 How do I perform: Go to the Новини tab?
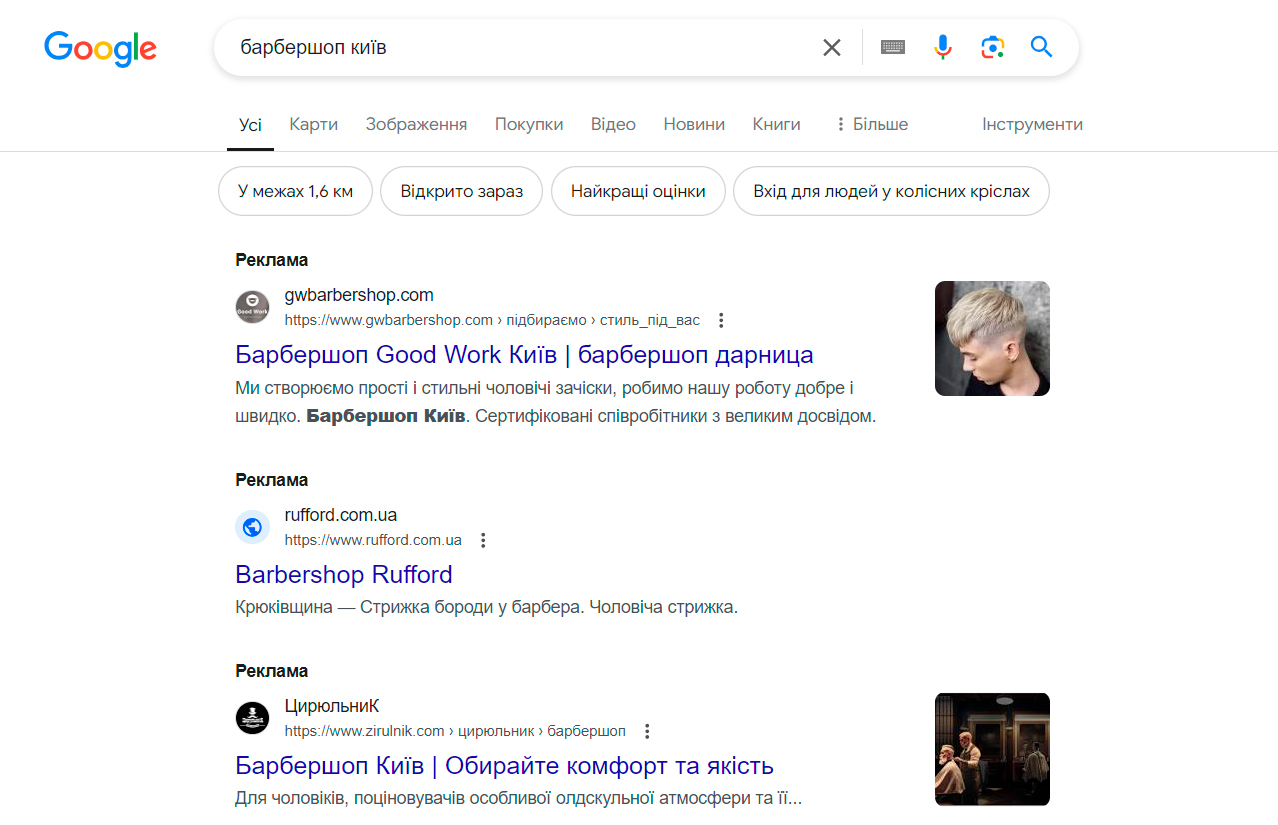(x=694, y=124)
